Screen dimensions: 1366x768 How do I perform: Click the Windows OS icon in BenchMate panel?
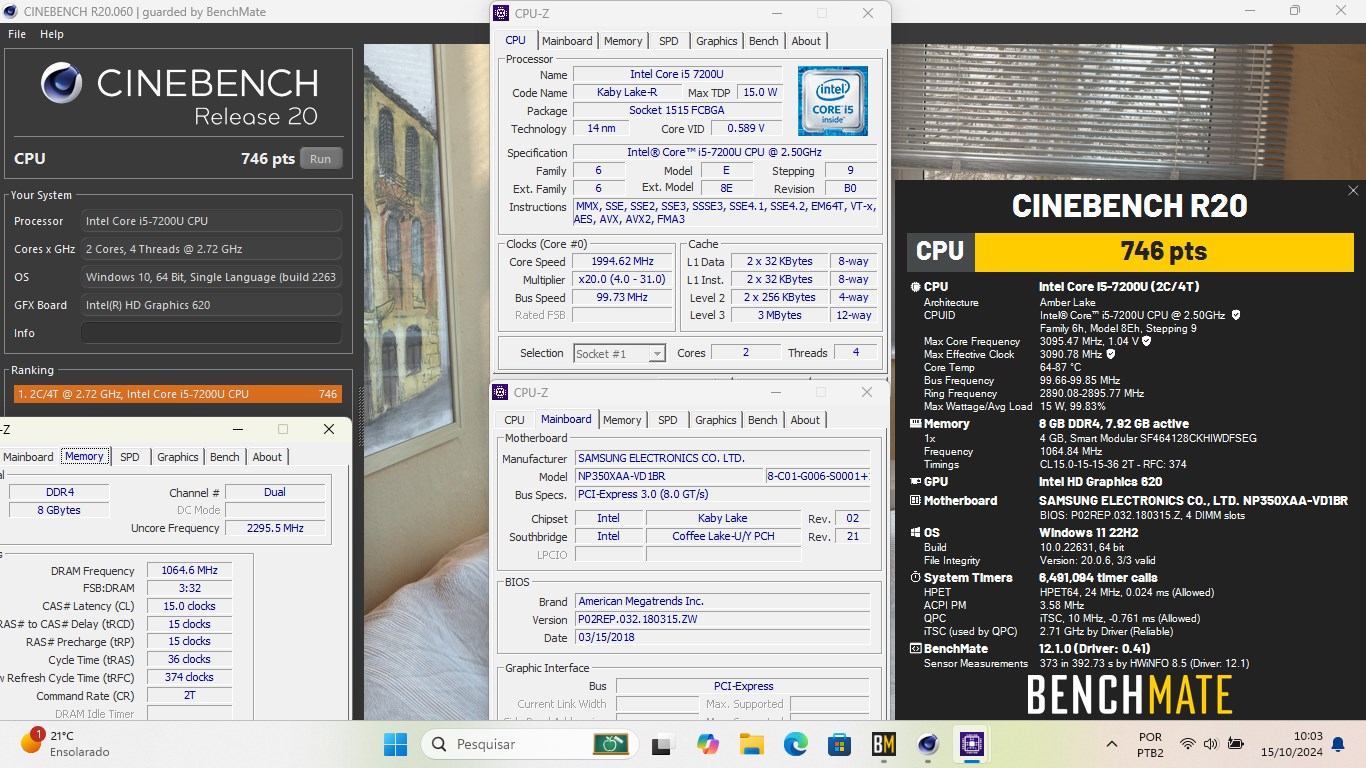tap(916, 533)
